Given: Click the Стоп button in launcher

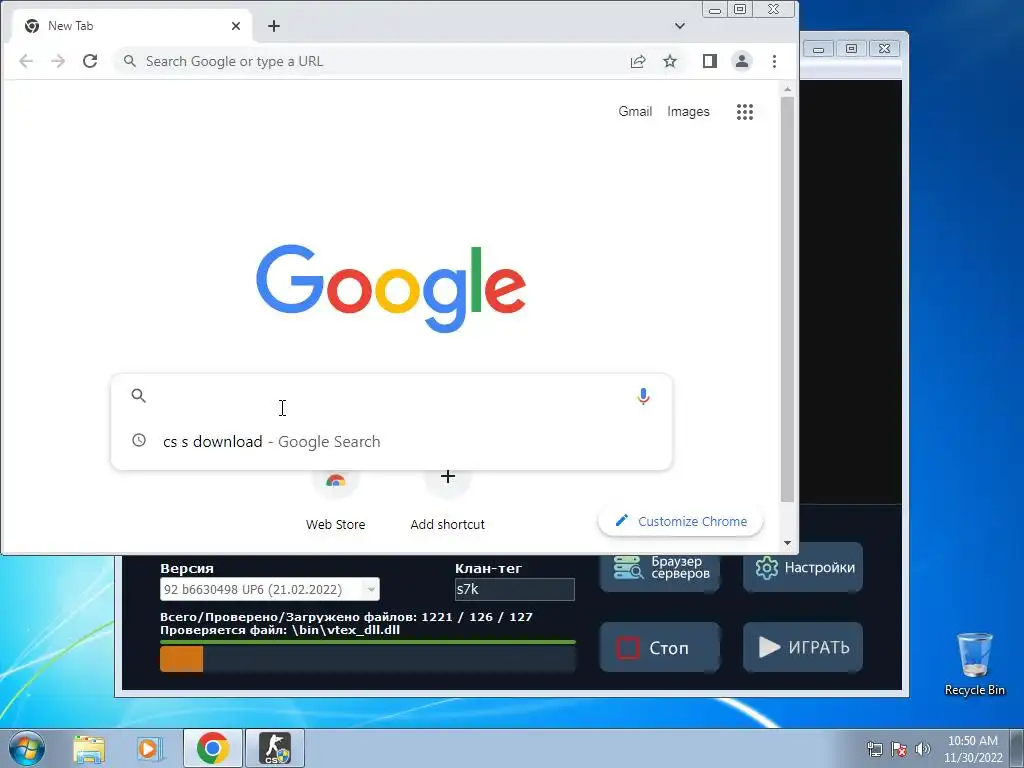Looking at the screenshot, I should pyautogui.click(x=660, y=647).
